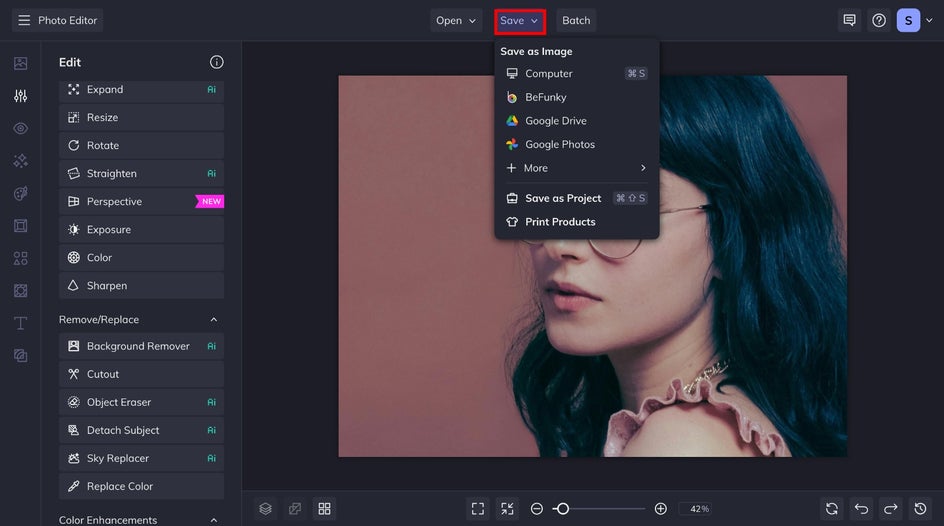The height and width of the screenshot is (526, 944).
Task: Select the Perspective tool
Action: 141,202
